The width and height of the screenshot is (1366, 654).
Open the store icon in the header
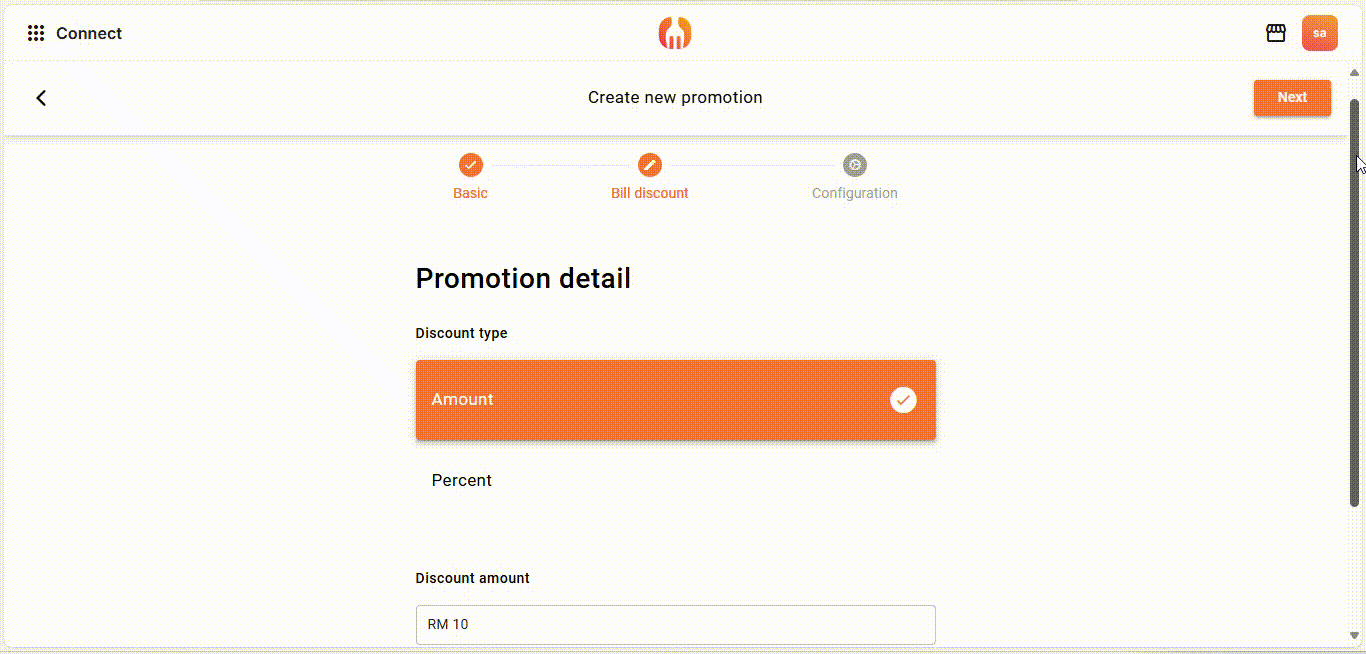pyautogui.click(x=1275, y=34)
